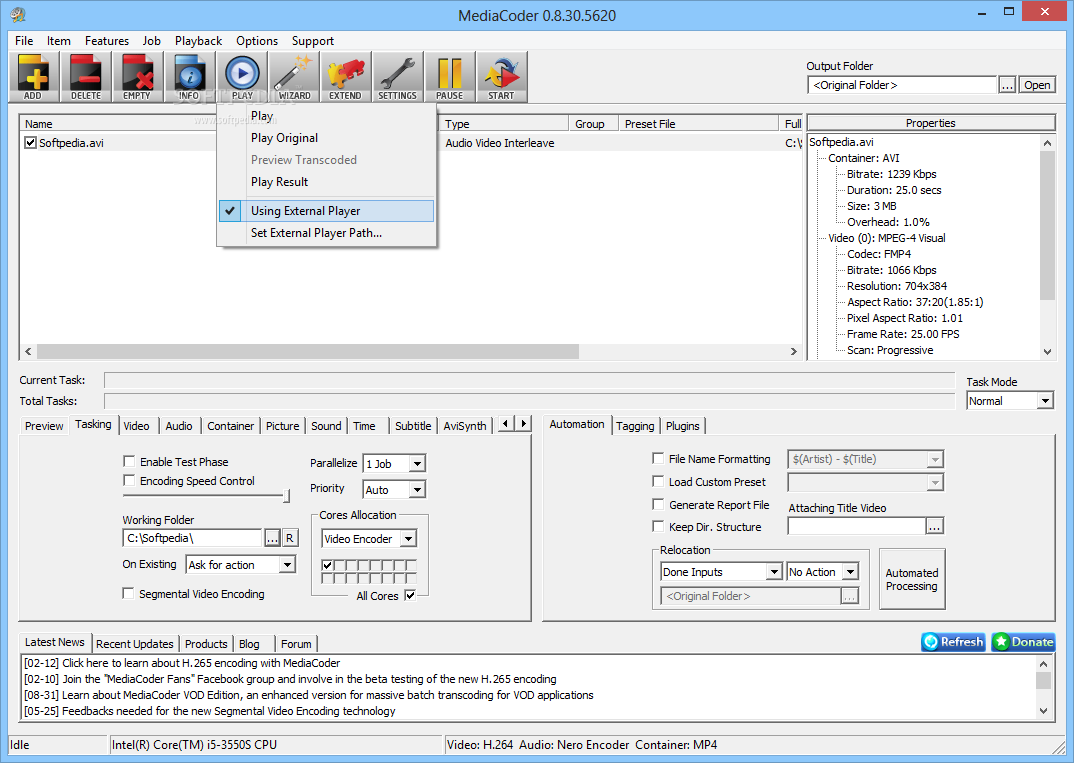Open SETTINGS wrench icon
Viewport: 1074px width, 763px height.
(397, 77)
